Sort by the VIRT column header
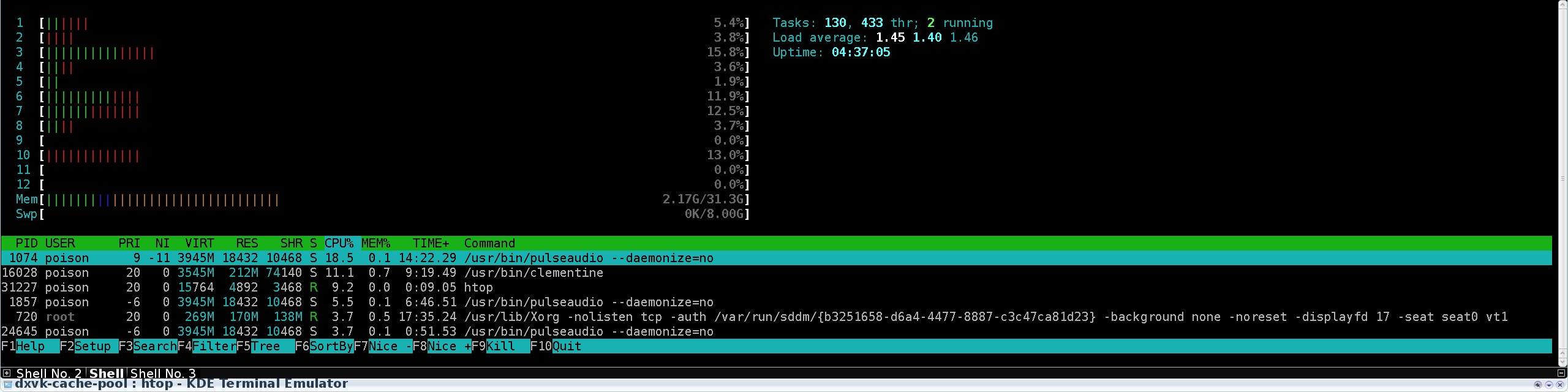The image size is (1568, 392). tap(200, 243)
